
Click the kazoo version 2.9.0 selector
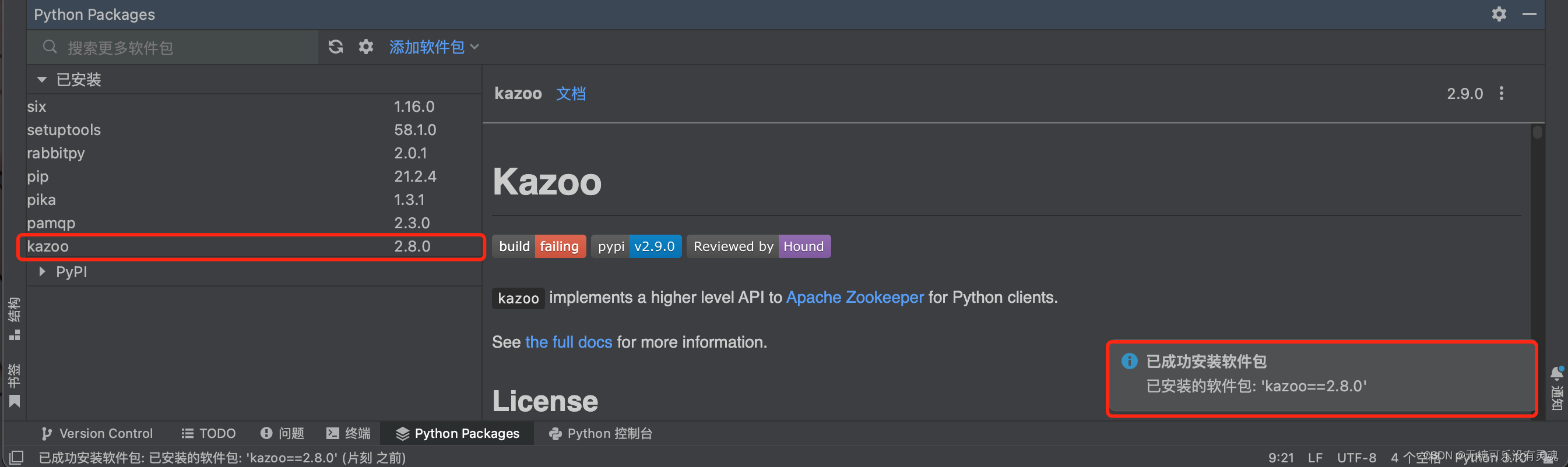click(1464, 94)
